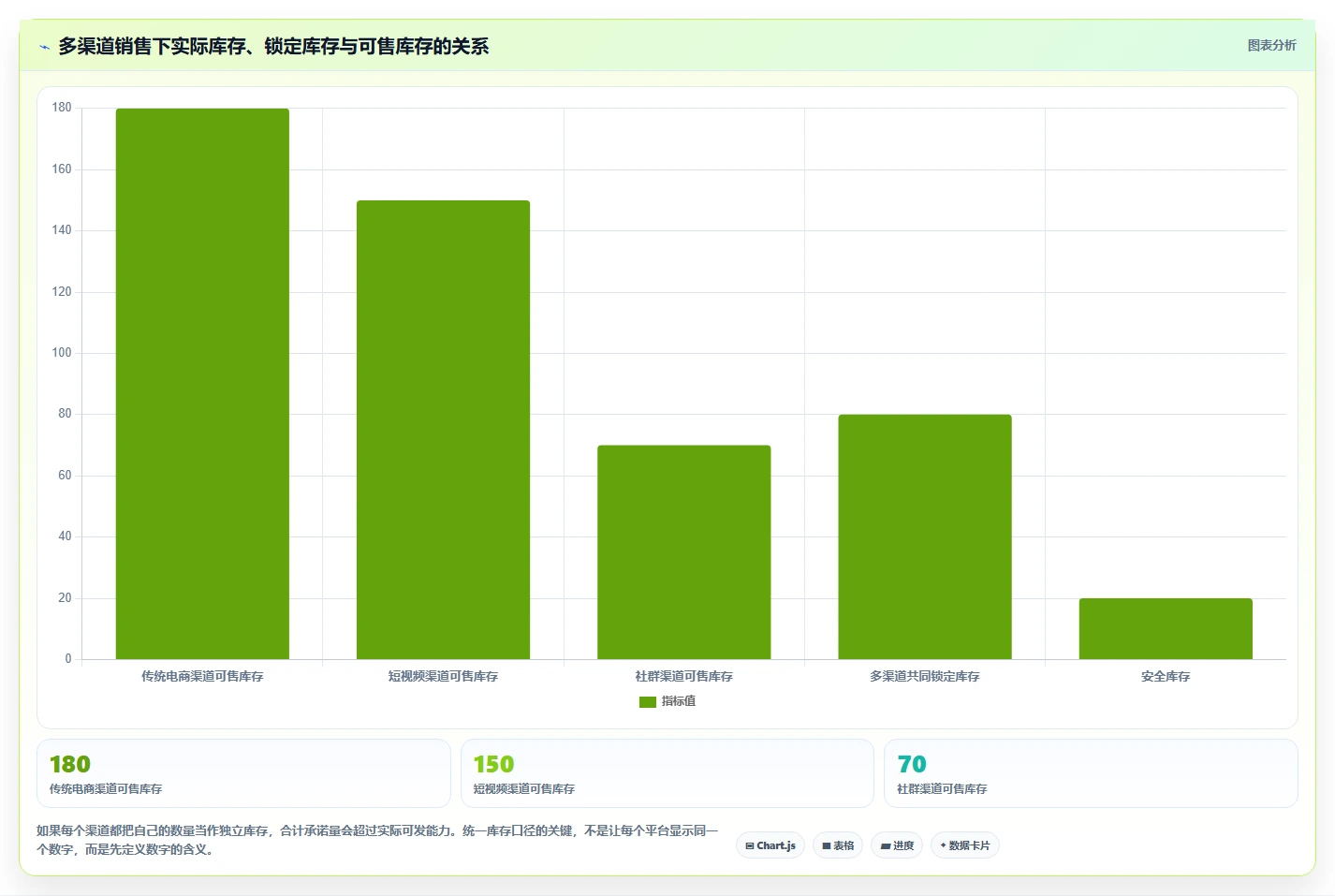The width and height of the screenshot is (1335, 896).
Task: Open the 70 社群渠道可售库存 card
Action: pos(1091,773)
